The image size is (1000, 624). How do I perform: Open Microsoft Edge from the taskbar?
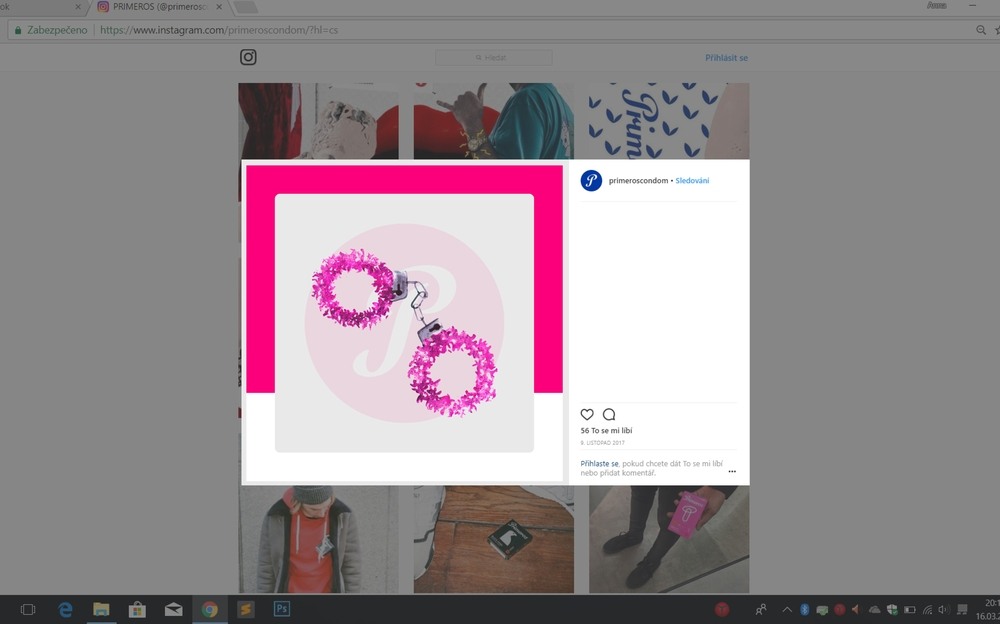(65, 609)
